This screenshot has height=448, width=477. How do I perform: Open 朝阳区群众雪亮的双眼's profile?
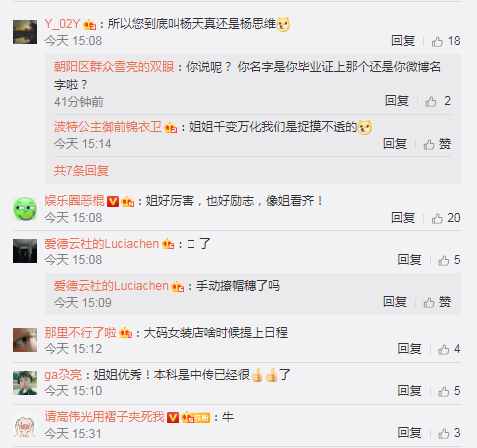click(114, 67)
